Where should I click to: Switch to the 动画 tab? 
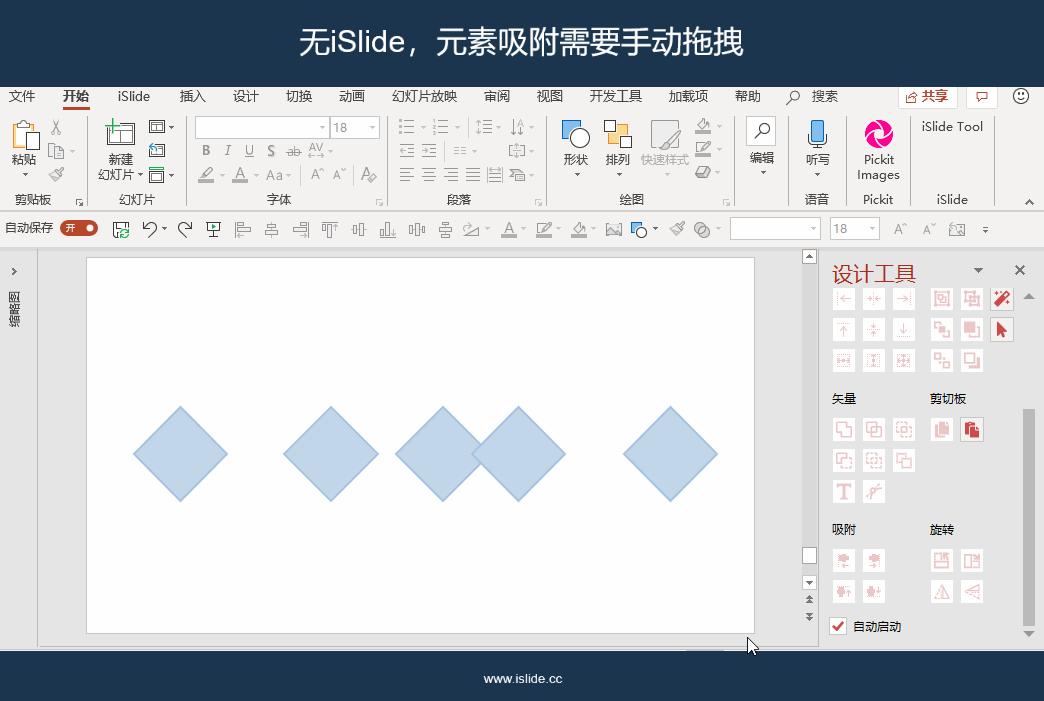pos(352,97)
